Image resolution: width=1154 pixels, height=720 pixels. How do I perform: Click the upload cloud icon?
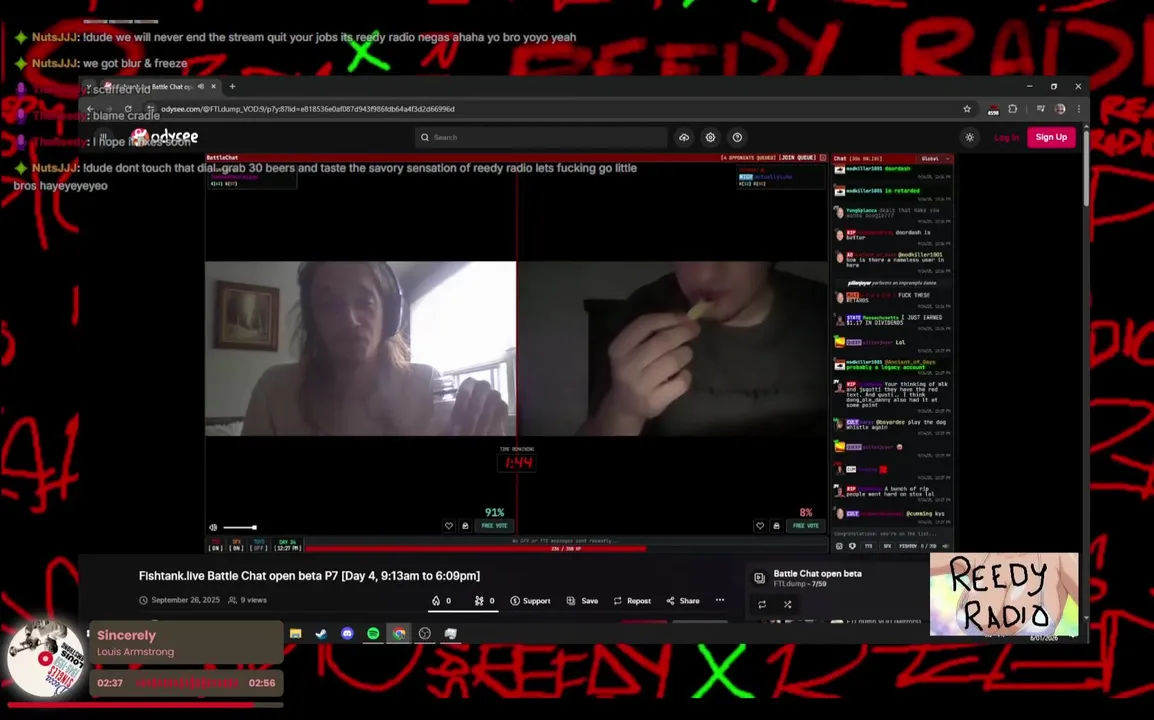pos(684,137)
